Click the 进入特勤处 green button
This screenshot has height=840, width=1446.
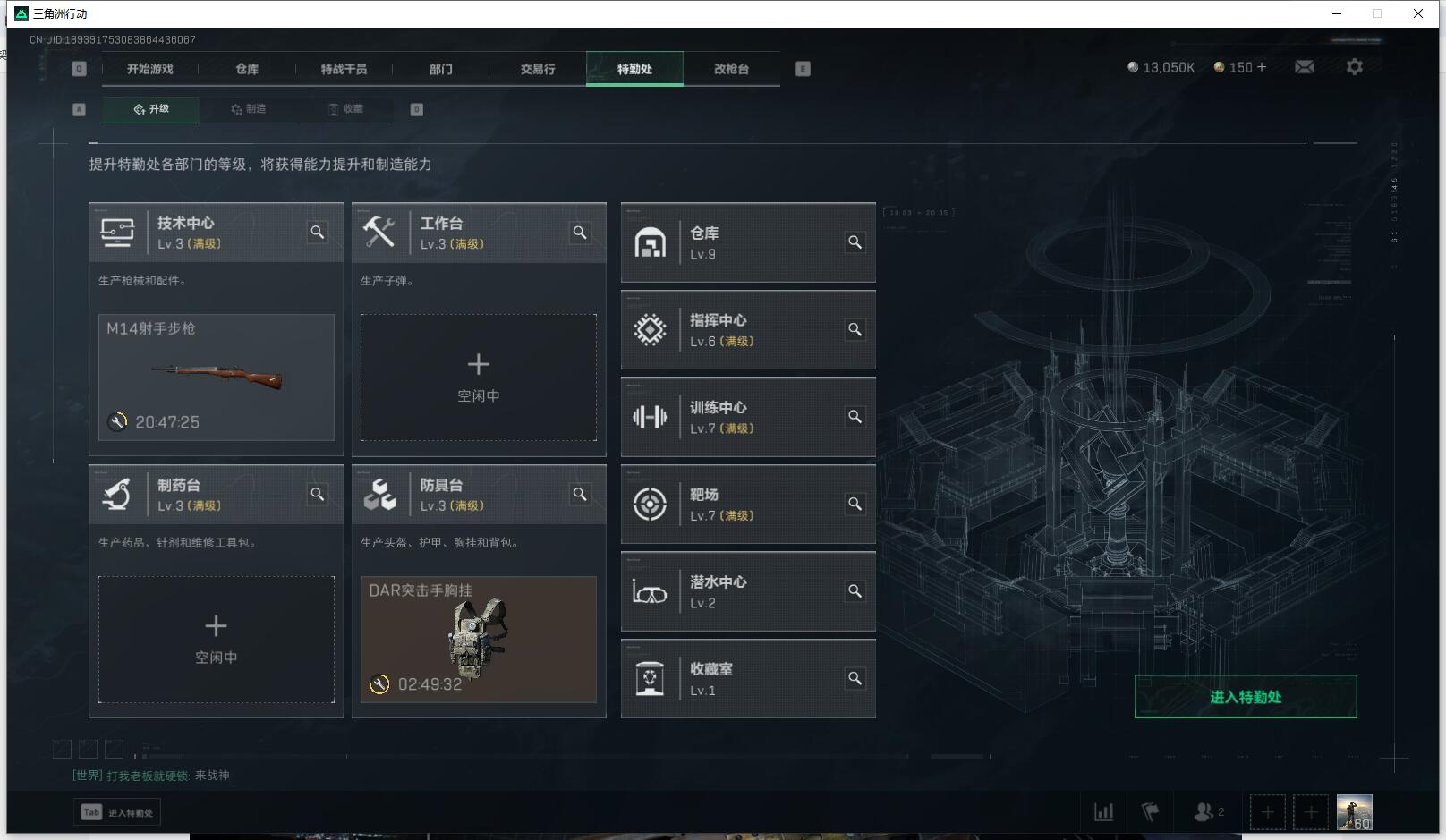click(x=1246, y=697)
